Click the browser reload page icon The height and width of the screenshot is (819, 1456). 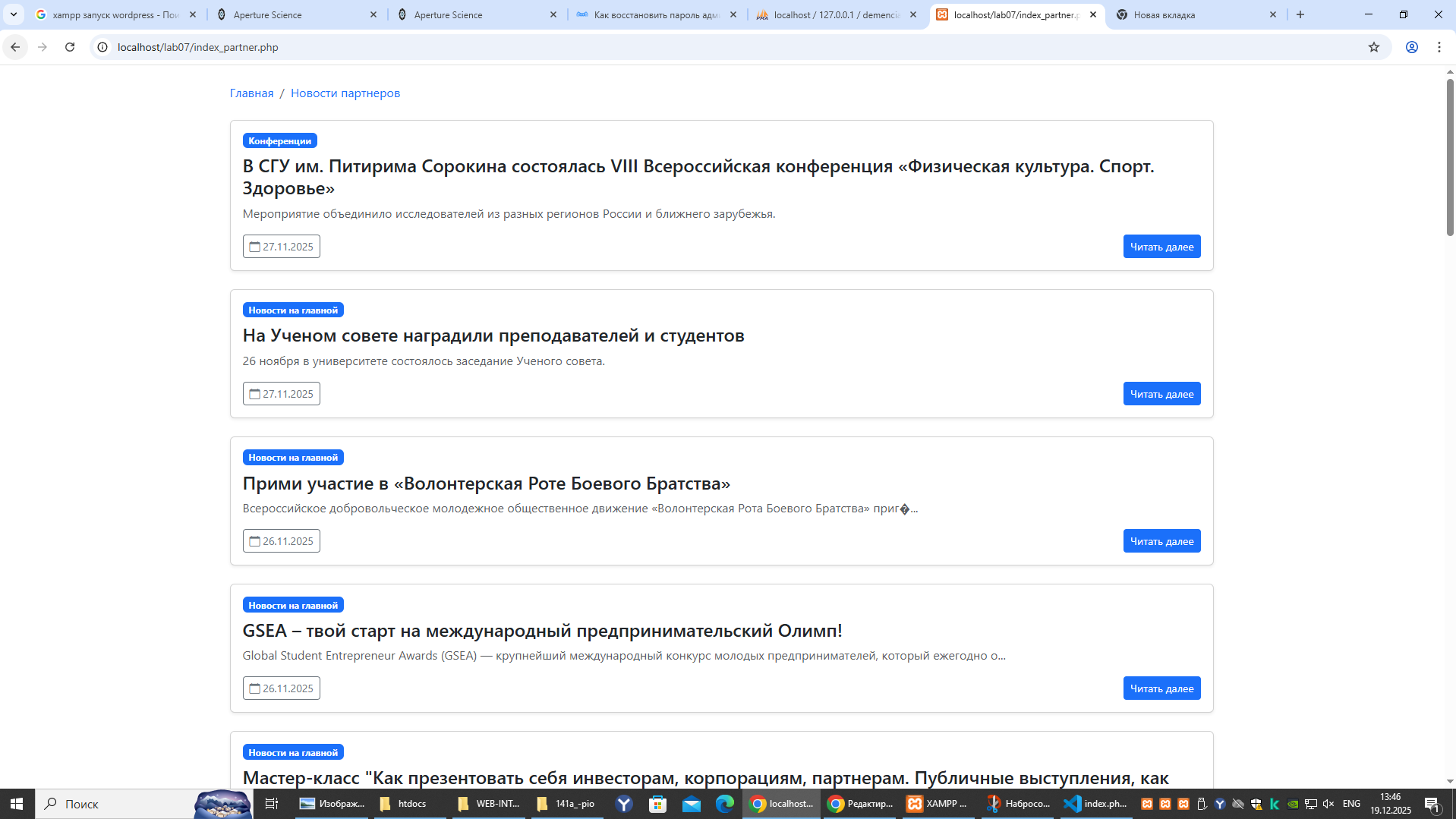click(70, 47)
